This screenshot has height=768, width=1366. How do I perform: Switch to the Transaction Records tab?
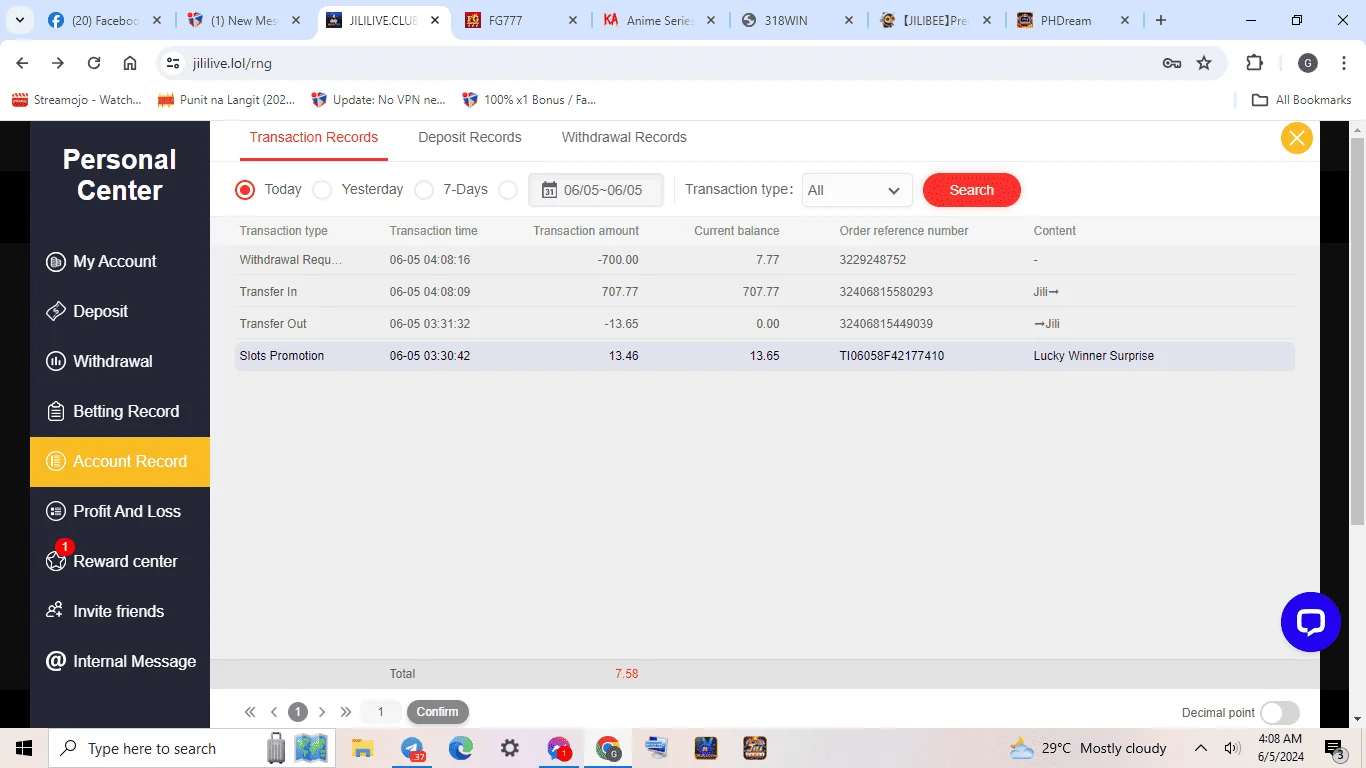[x=314, y=138]
